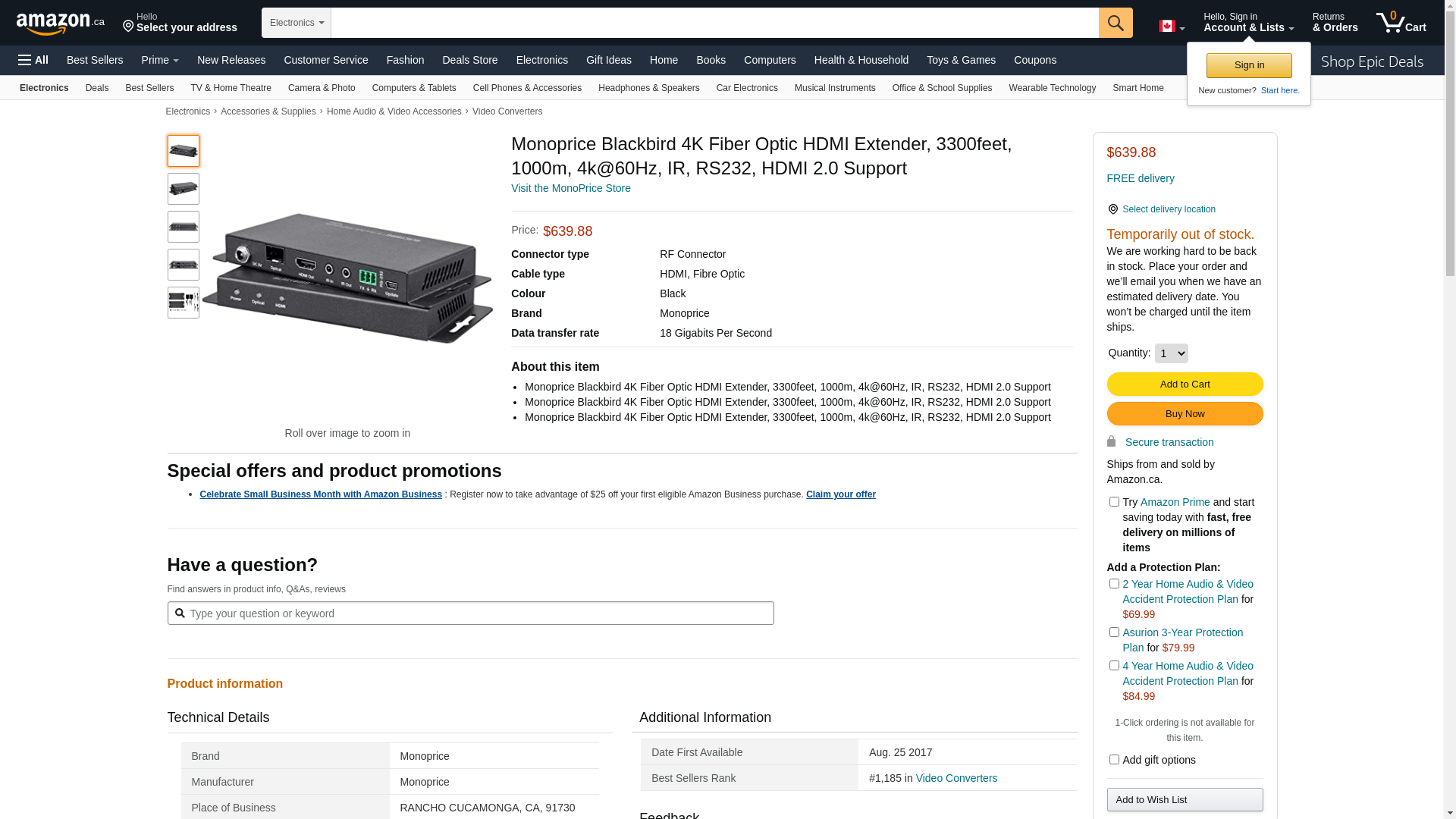Click the select delivery location pin icon
The height and width of the screenshot is (819, 1456).
tap(1112, 209)
